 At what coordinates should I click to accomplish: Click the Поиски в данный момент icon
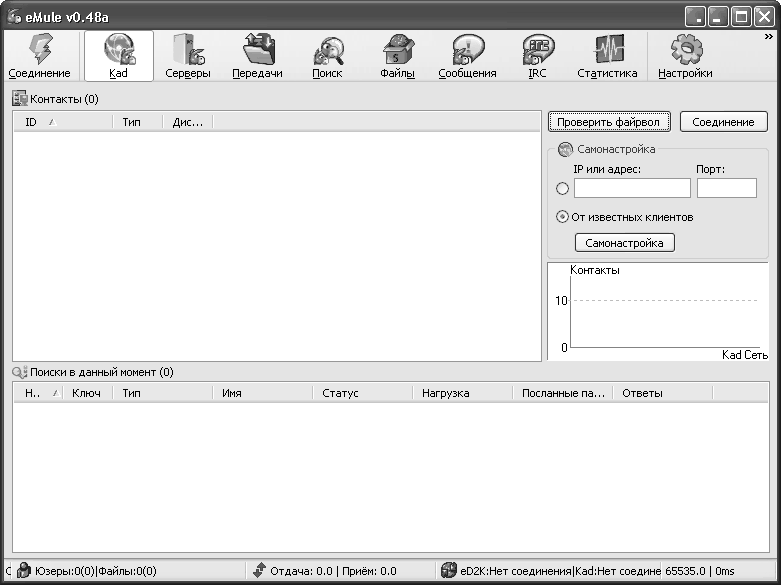coord(20,372)
